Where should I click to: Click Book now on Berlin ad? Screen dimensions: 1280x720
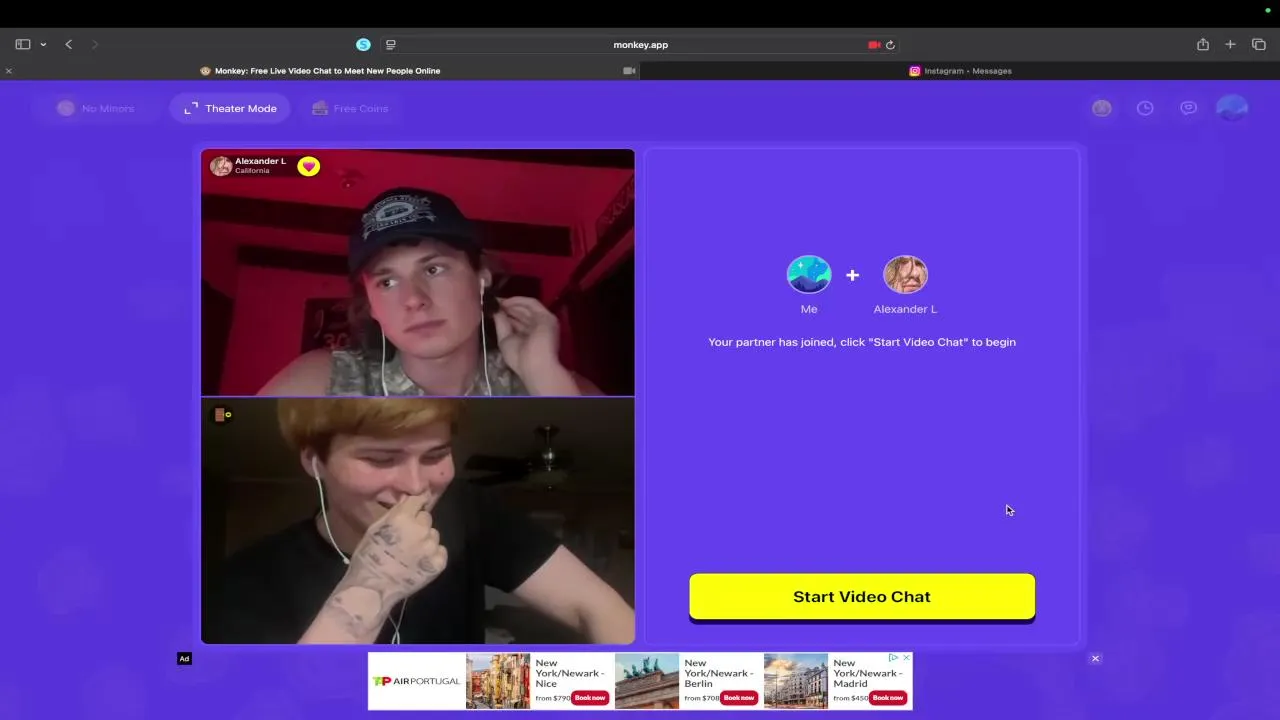[x=738, y=698]
